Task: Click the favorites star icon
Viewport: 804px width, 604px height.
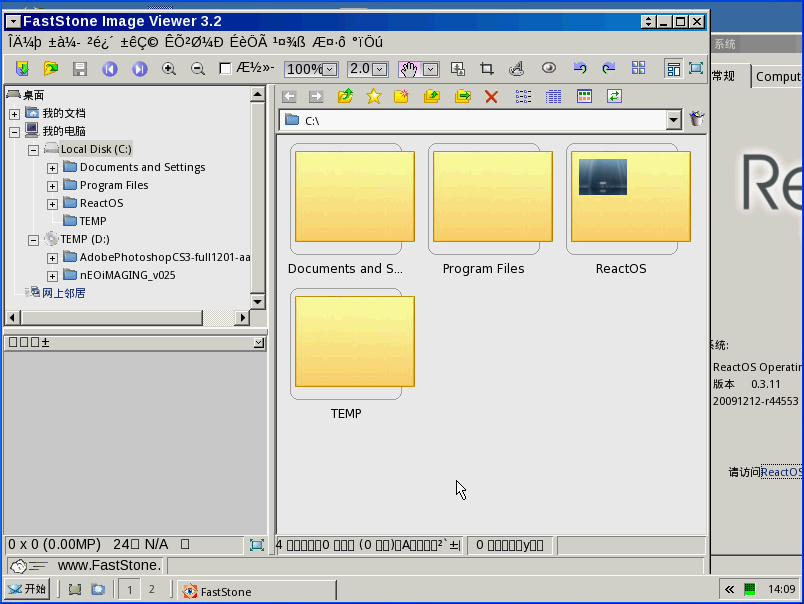Action: tap(374, 96)
